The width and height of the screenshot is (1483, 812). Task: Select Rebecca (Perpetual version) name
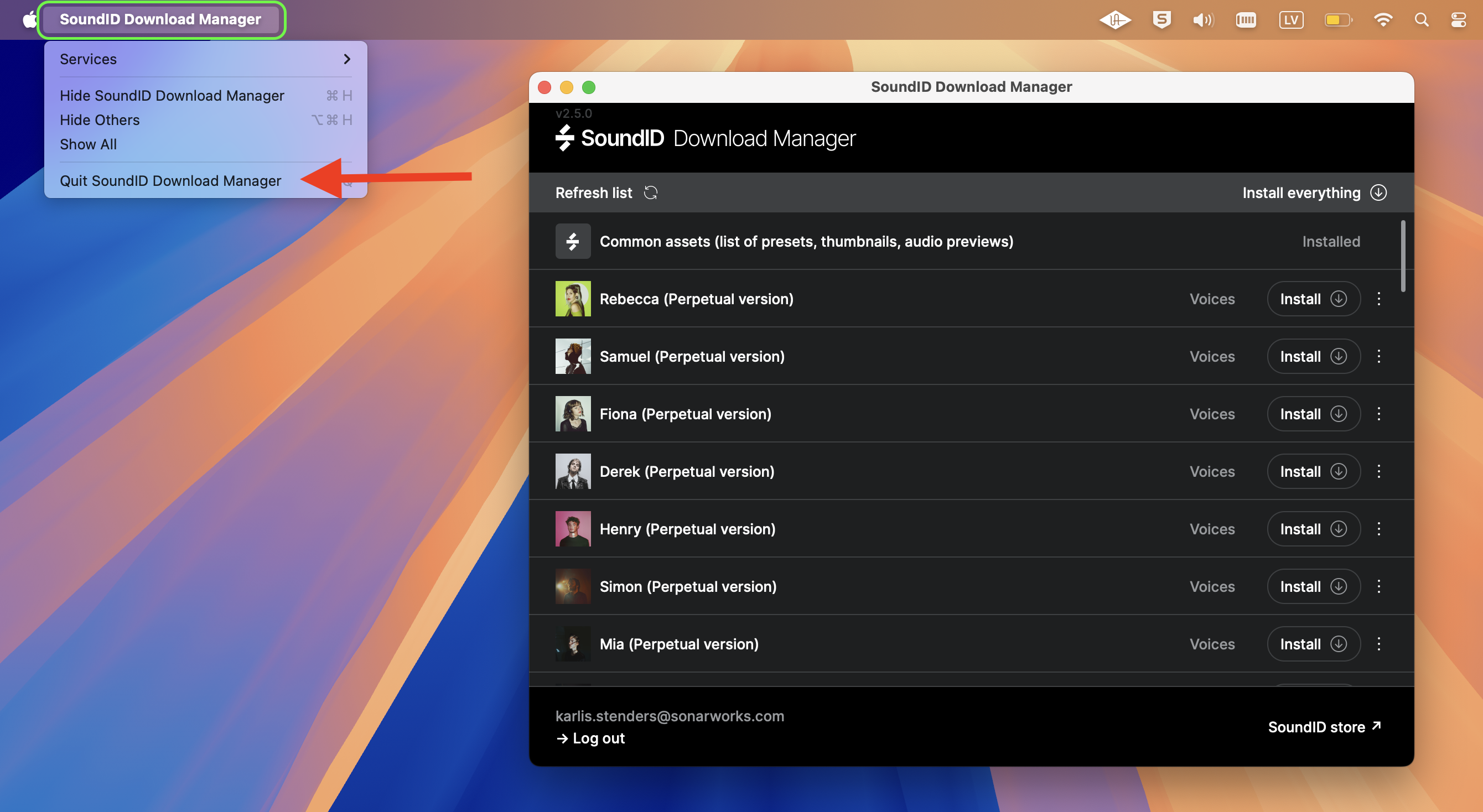pyautogui.click(x=697, y=299)
